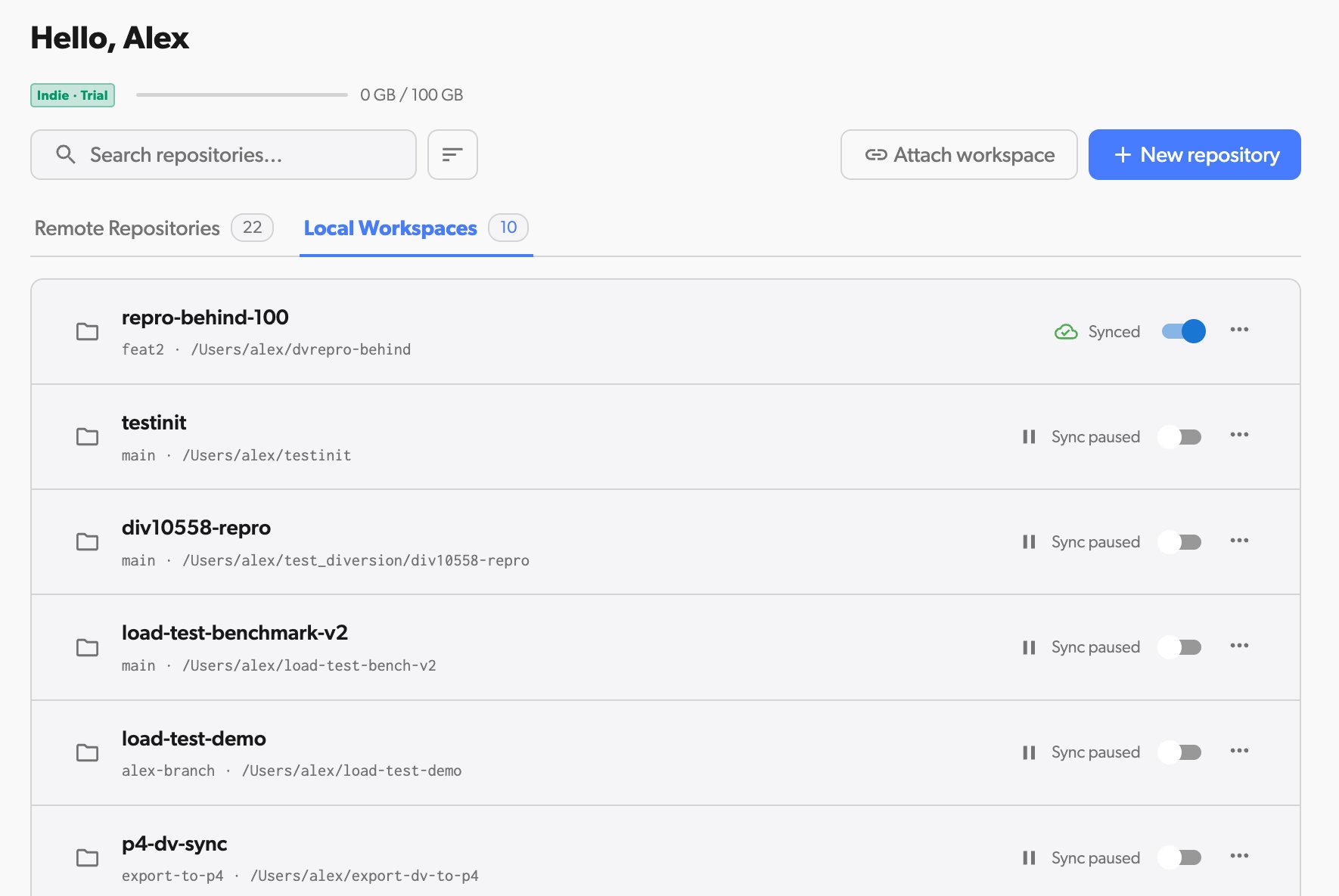
Task: Create a New repository
Action: [1195, 154]
